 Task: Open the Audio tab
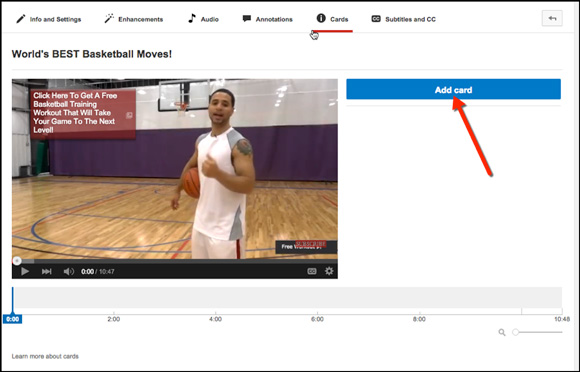point(203,19)
